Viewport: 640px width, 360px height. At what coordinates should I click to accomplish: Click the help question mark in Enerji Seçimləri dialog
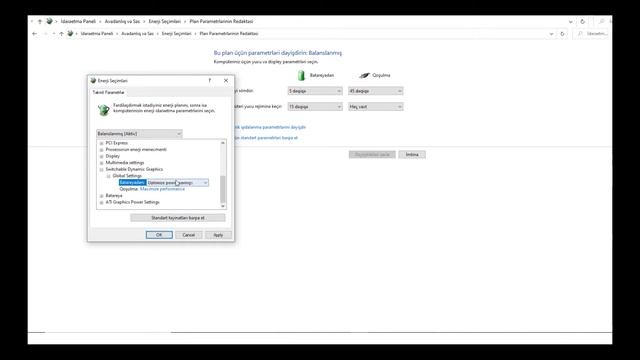[x=210, y=80]
